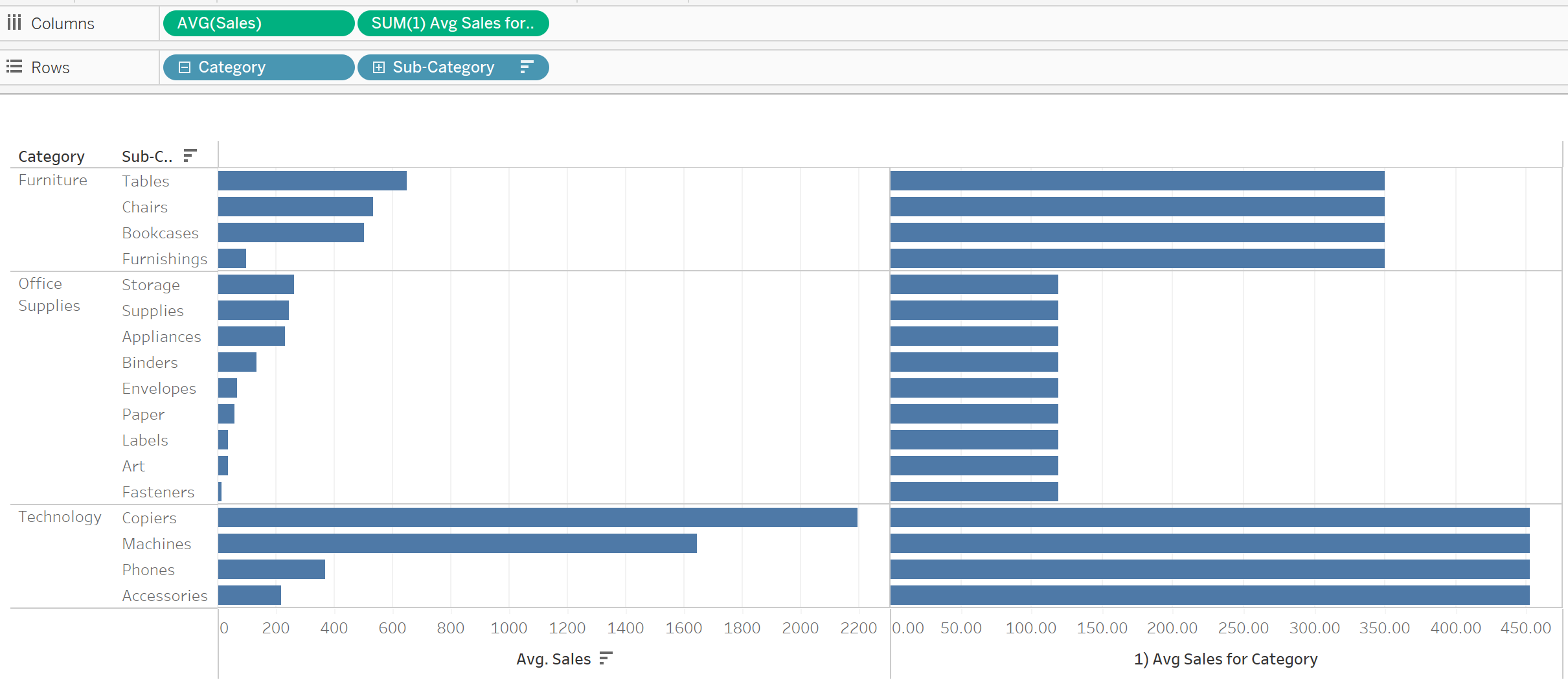1568x691 pixels.
Task: Select the Bookcases bar in Avg Sales for Category chart
Action: 1137,232
